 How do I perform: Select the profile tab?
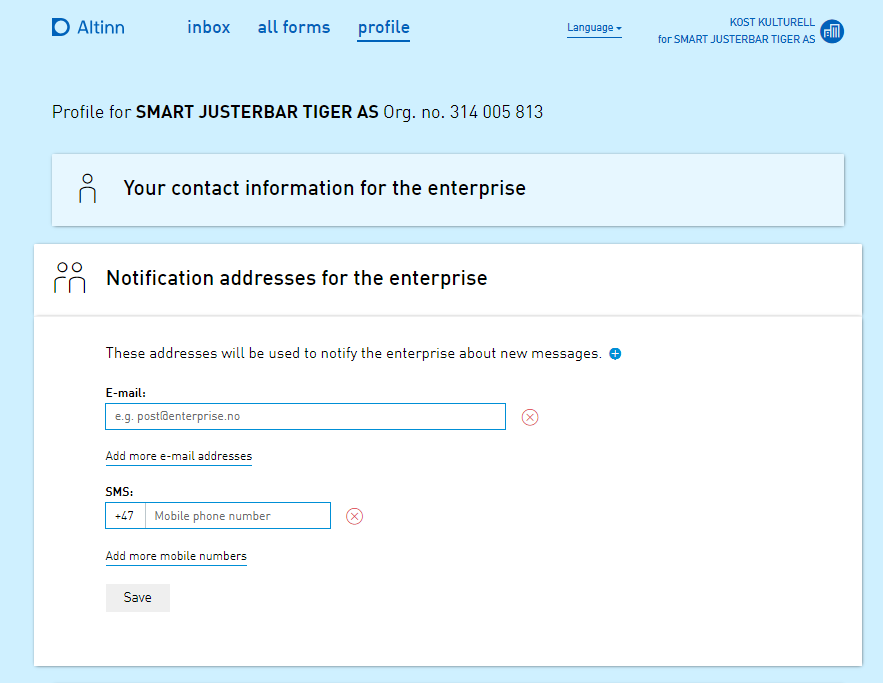pyautogui.click(x=383, y=28)
